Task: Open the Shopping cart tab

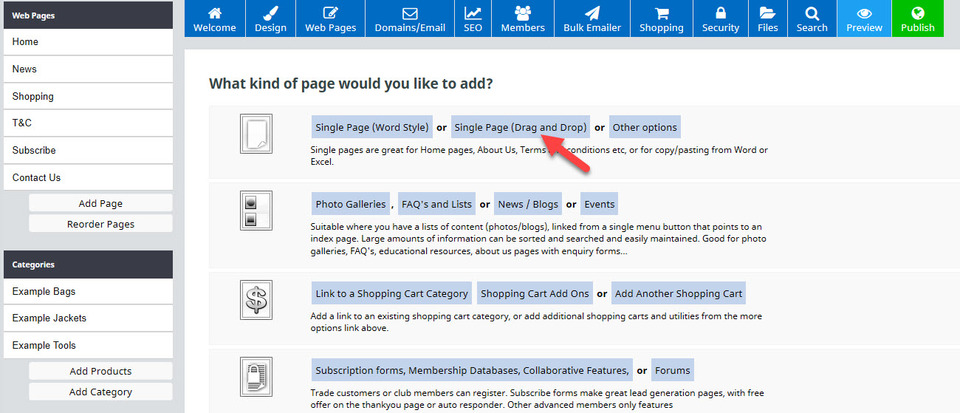Action: coord(661,18)
